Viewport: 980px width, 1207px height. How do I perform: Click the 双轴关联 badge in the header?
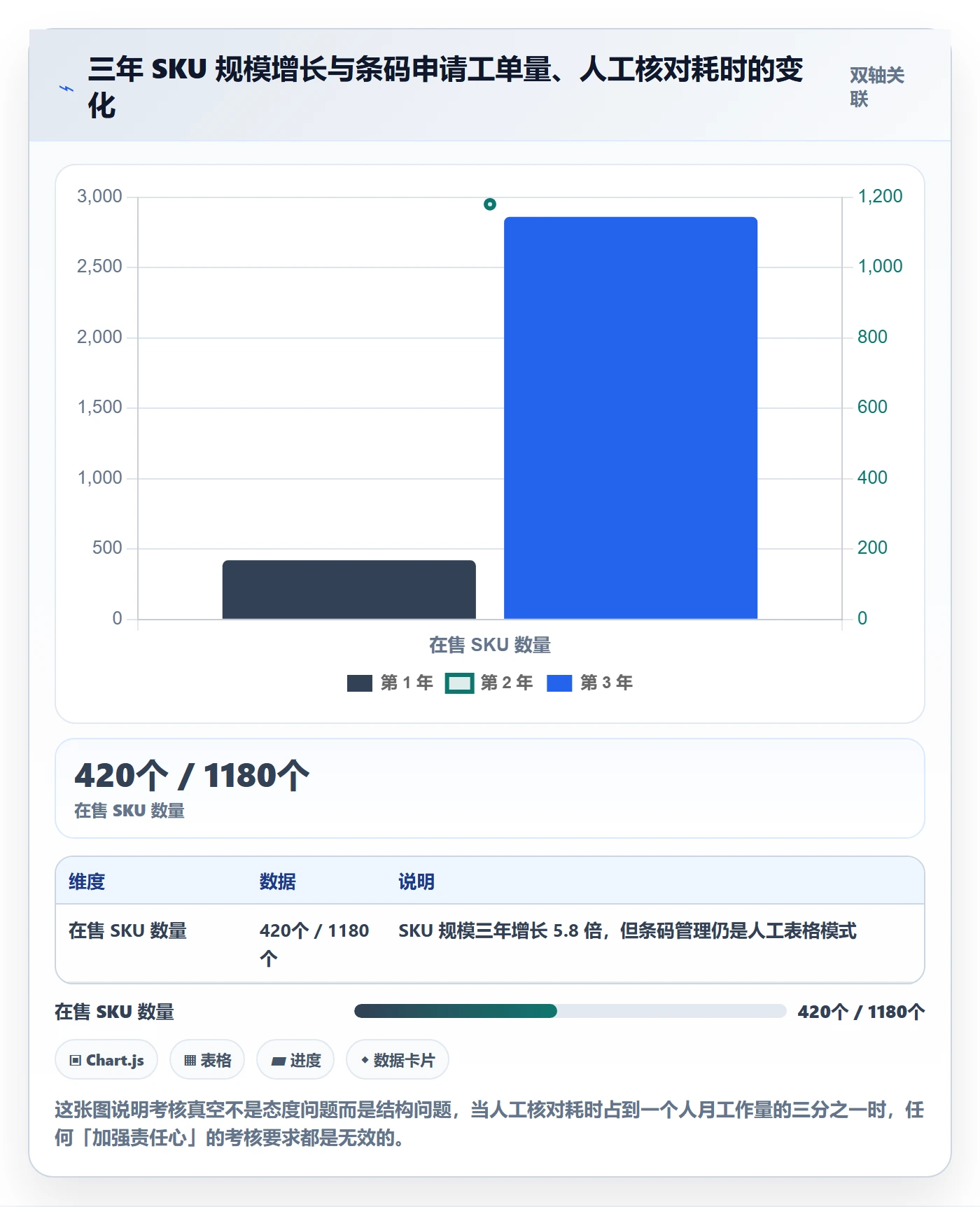(x=877, y=87)
